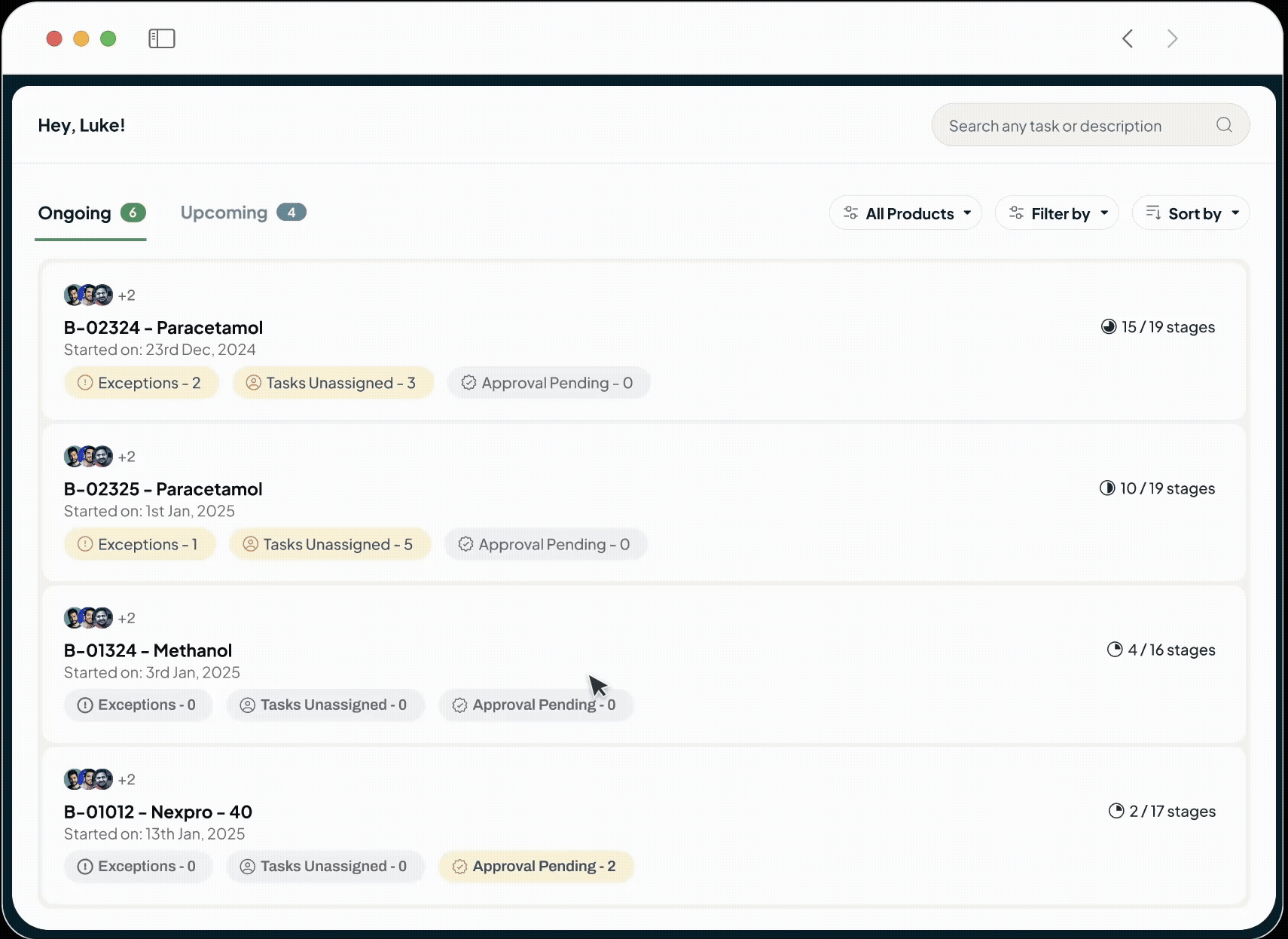Open Exceptions - 2 on B-02324 Paracetamol

tap(141, 383)
